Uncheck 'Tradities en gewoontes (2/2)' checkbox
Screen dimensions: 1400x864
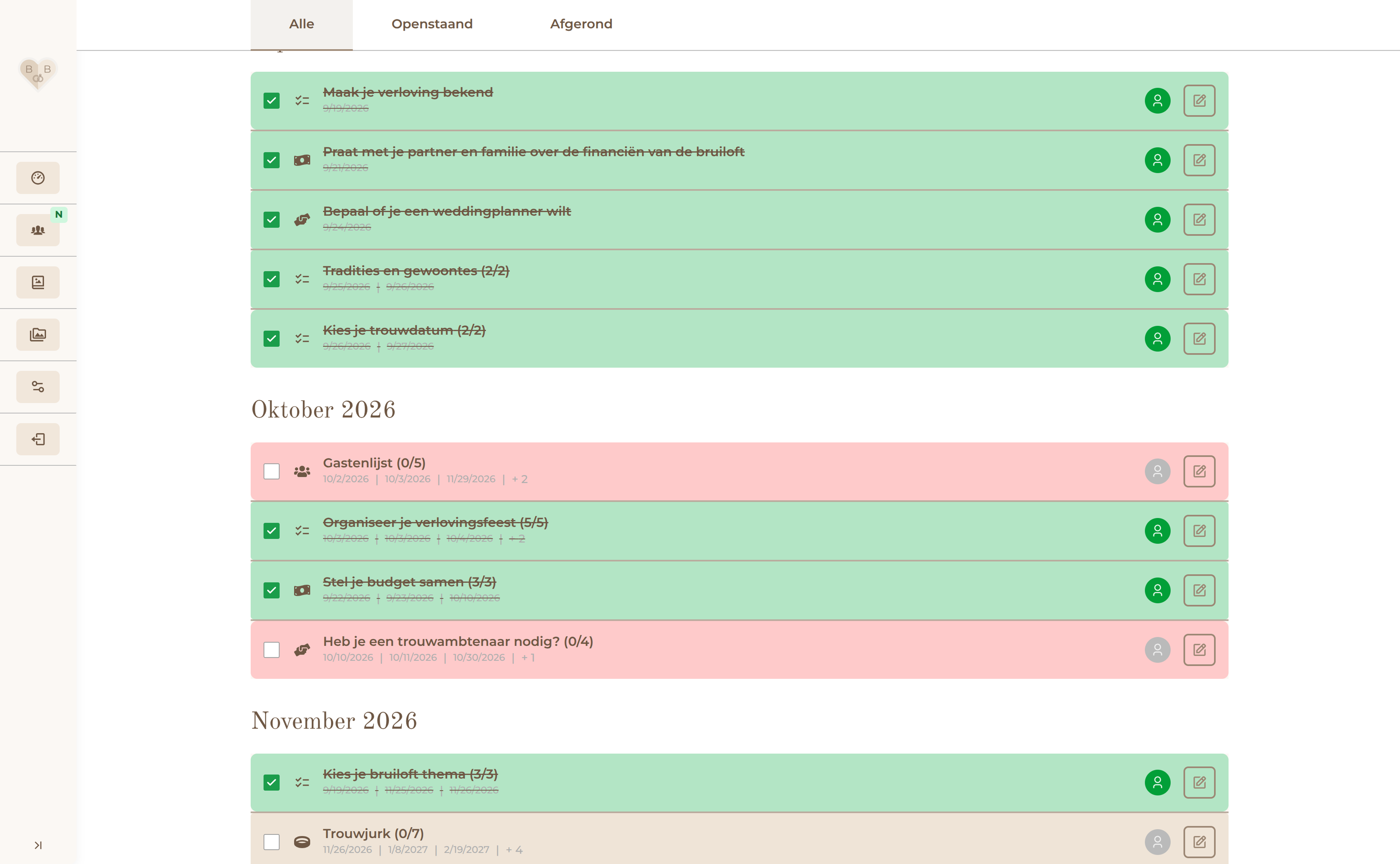point(271,279)
